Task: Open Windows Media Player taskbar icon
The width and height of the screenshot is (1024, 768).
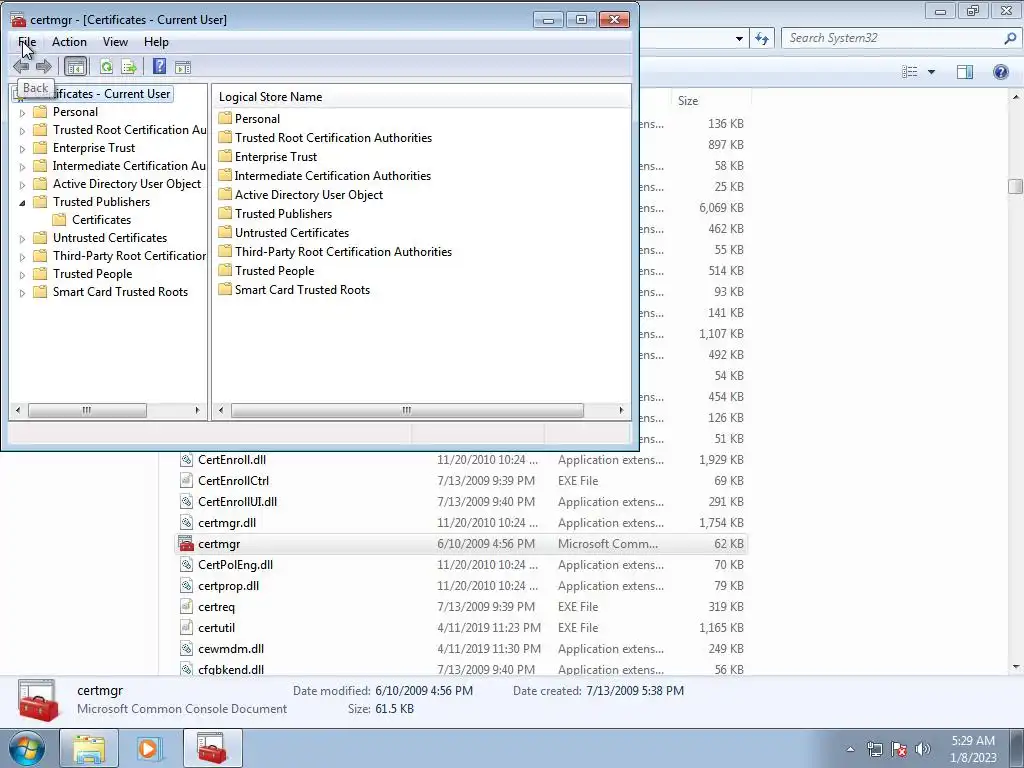Action: click(x=149, y=748)
